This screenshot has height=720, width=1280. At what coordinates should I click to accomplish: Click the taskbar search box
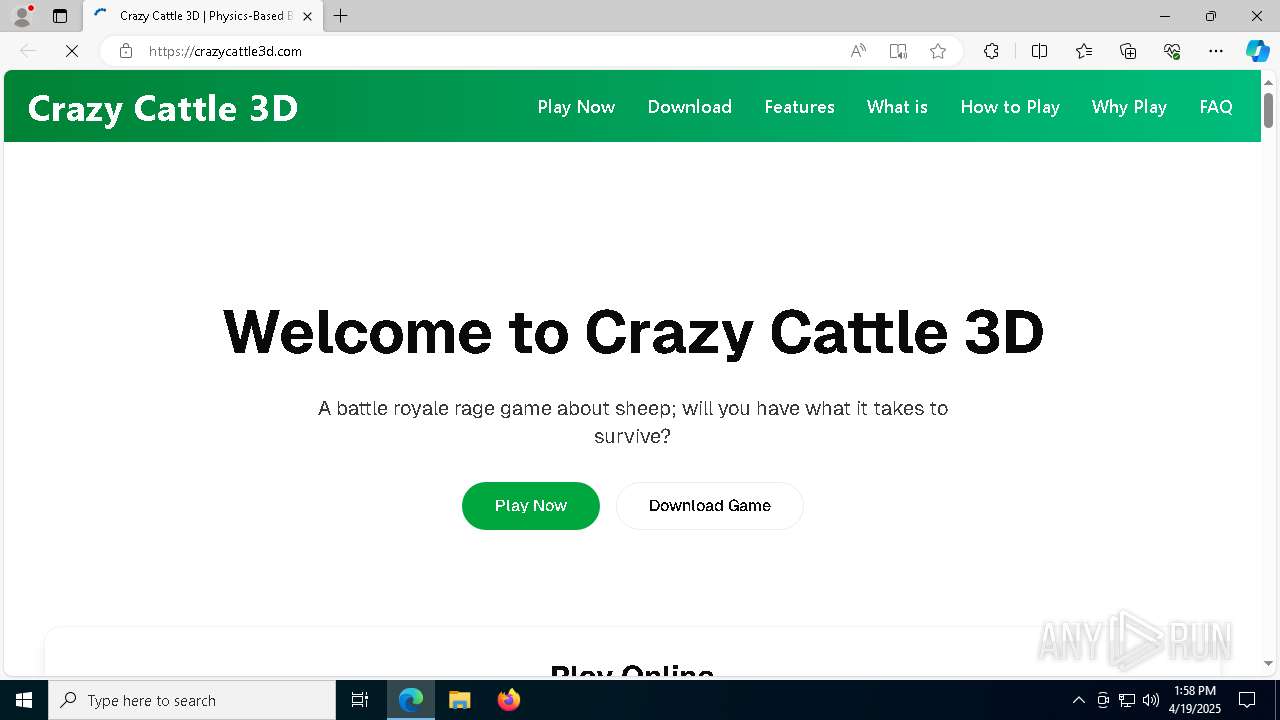[x=192, y=700]
